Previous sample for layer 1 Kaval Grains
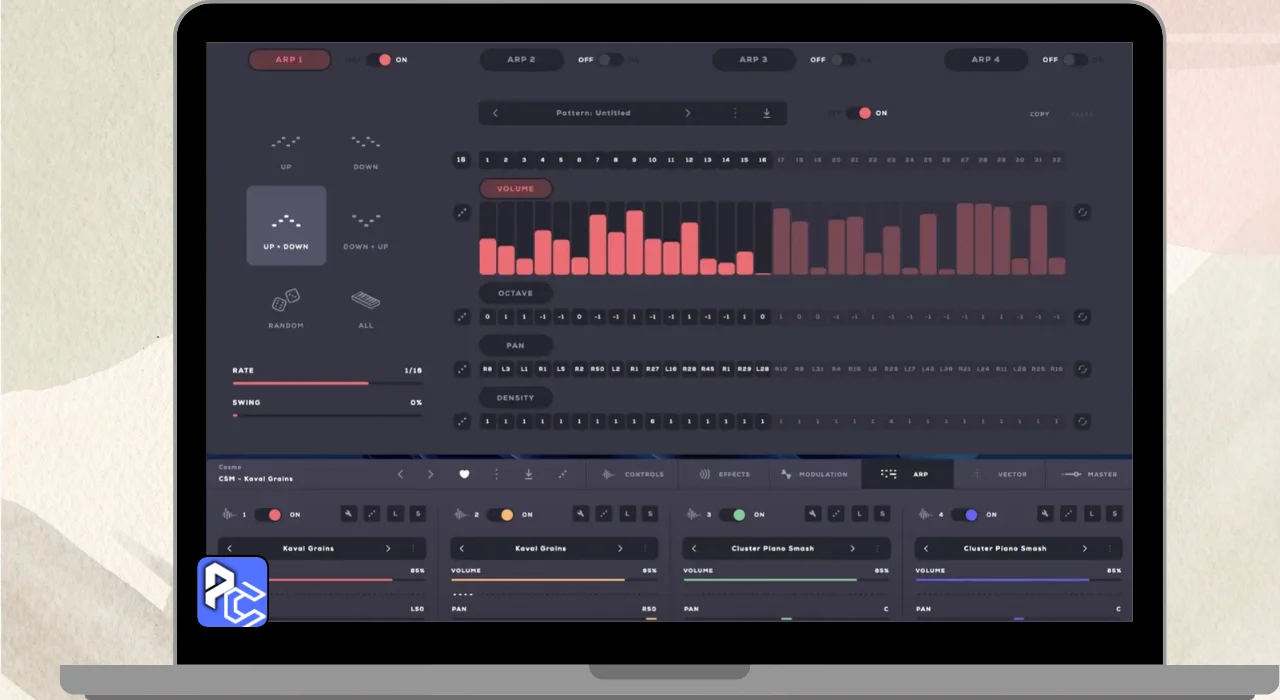Image resolution: width=1280 pixels, height=700 pixels. pyautogui.click(x=230, y=549)
